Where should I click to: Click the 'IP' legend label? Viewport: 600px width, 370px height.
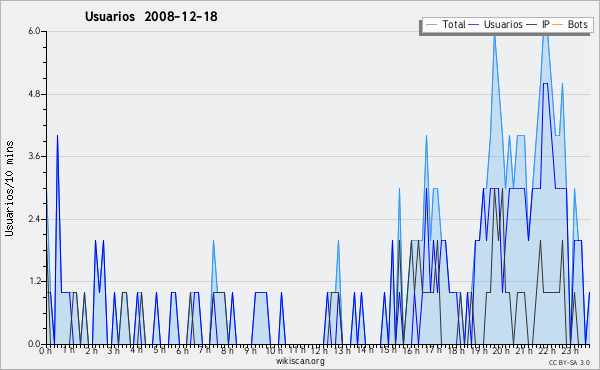pos(546,24)
